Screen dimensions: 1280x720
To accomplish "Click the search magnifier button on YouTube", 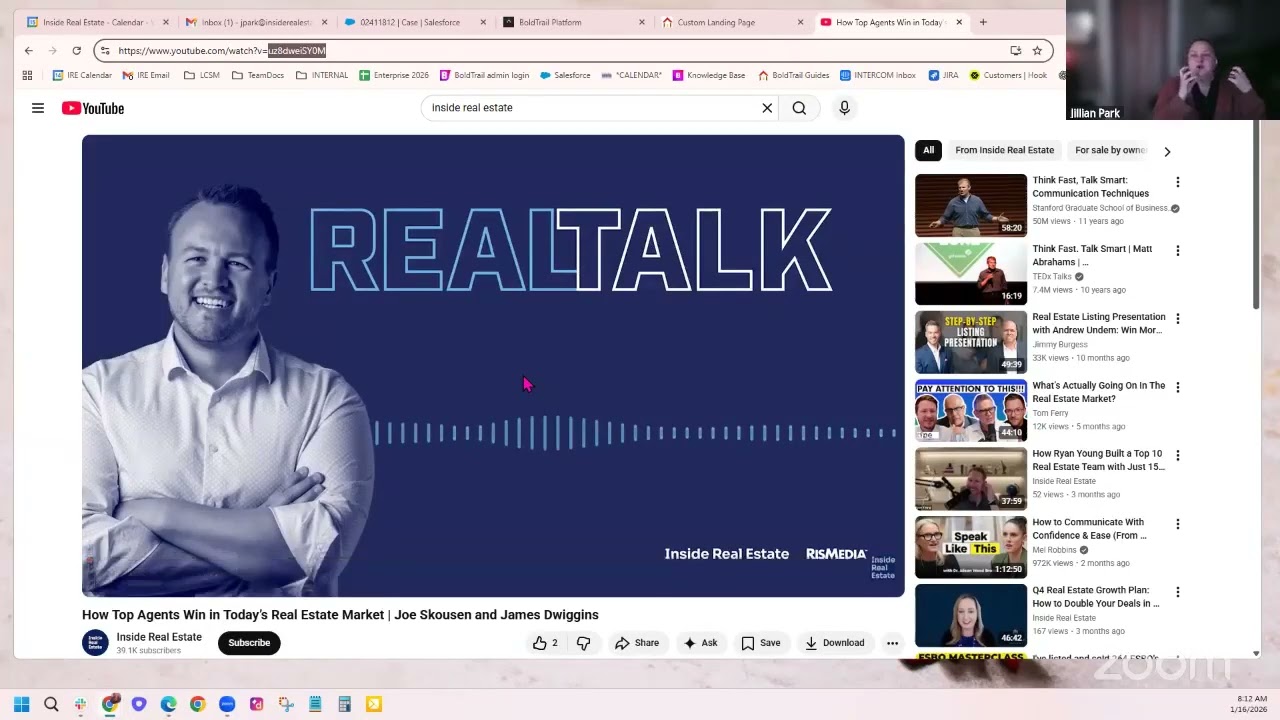I will tap(799, 108).
